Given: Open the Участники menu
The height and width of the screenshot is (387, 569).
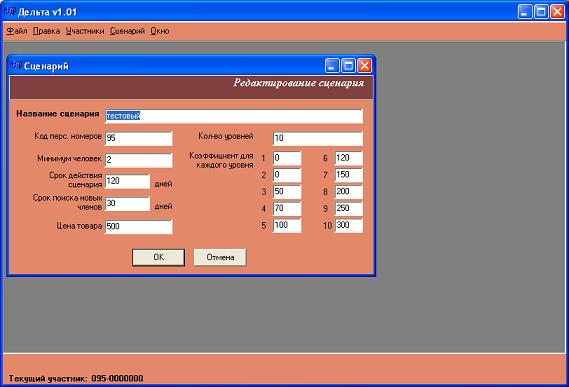Looking at the screenshot, I should coord(85,31).
